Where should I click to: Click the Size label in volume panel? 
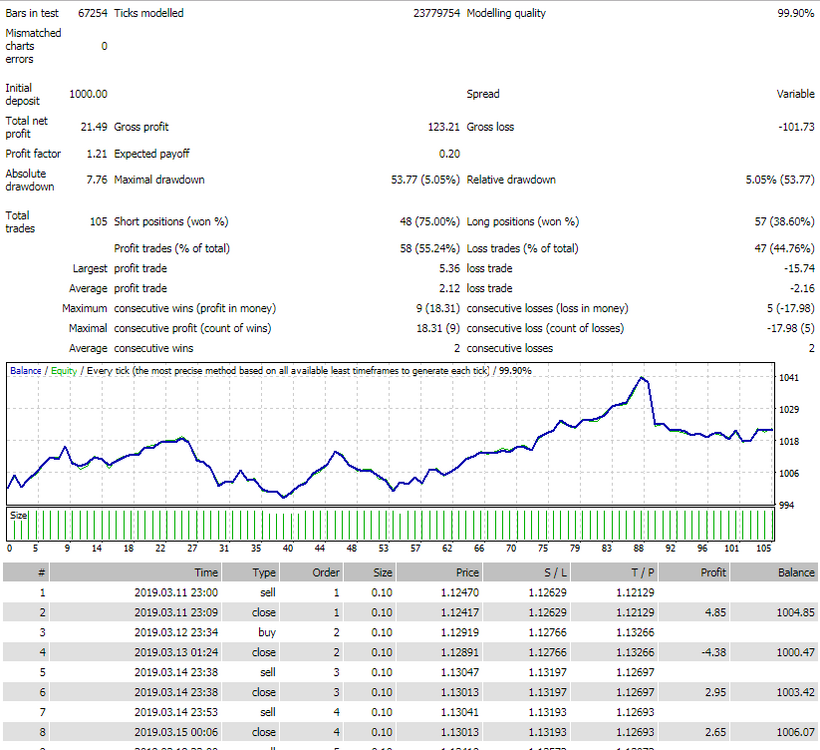pyautogui.click(x=18, y=515)
